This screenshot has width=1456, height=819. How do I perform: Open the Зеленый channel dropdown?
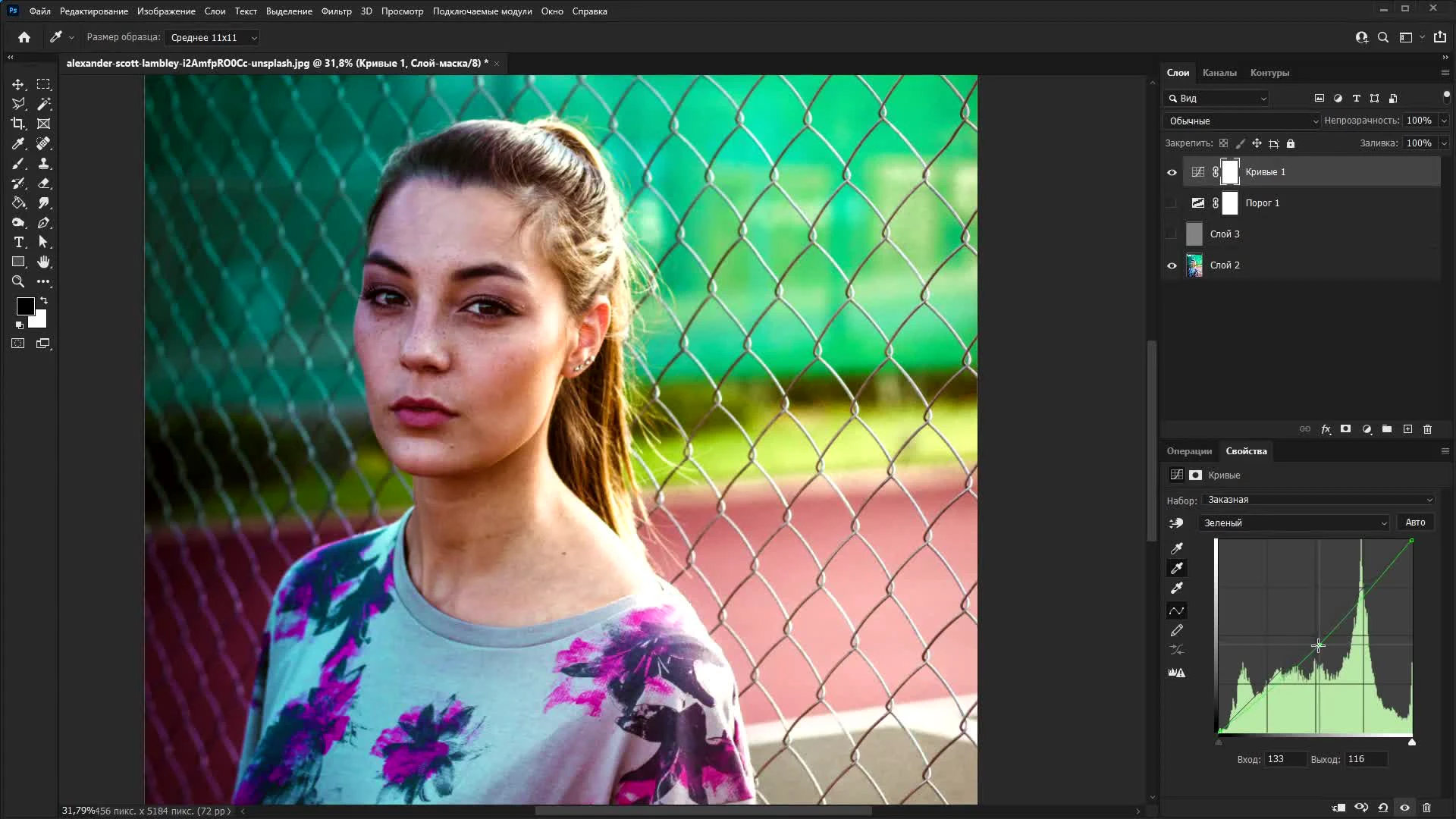(1294, 523)
